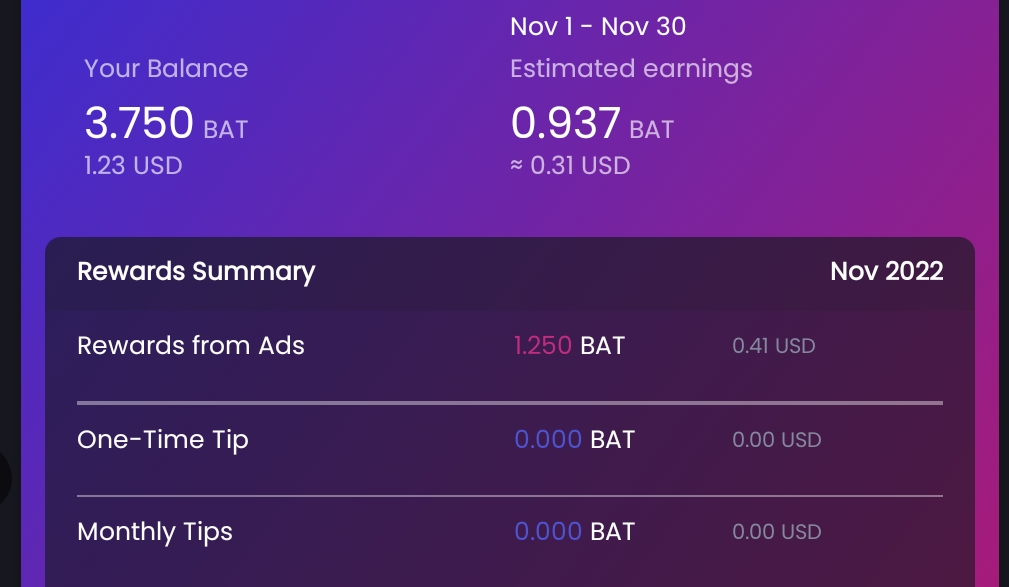Click the Monthly Tips 0.00 USD value
The image size is (1009, 587).
(x=777, y=532)
